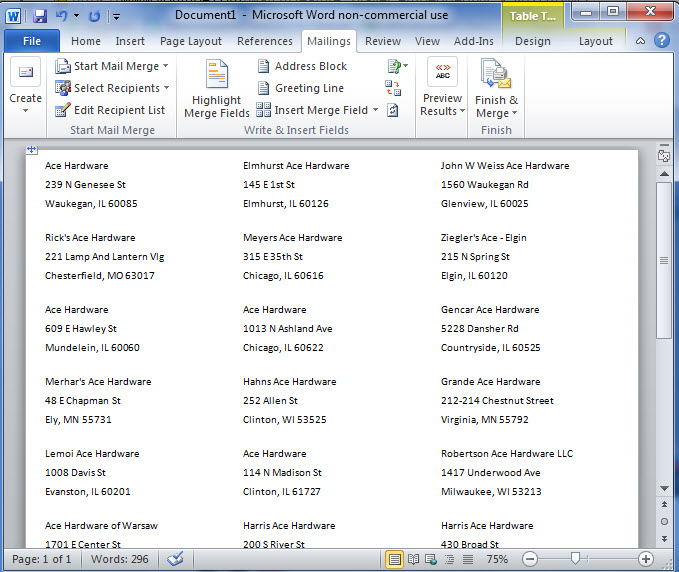Insert an Address Block
The width and height of the screenshot is (679, 572).
tap(302, 66)
